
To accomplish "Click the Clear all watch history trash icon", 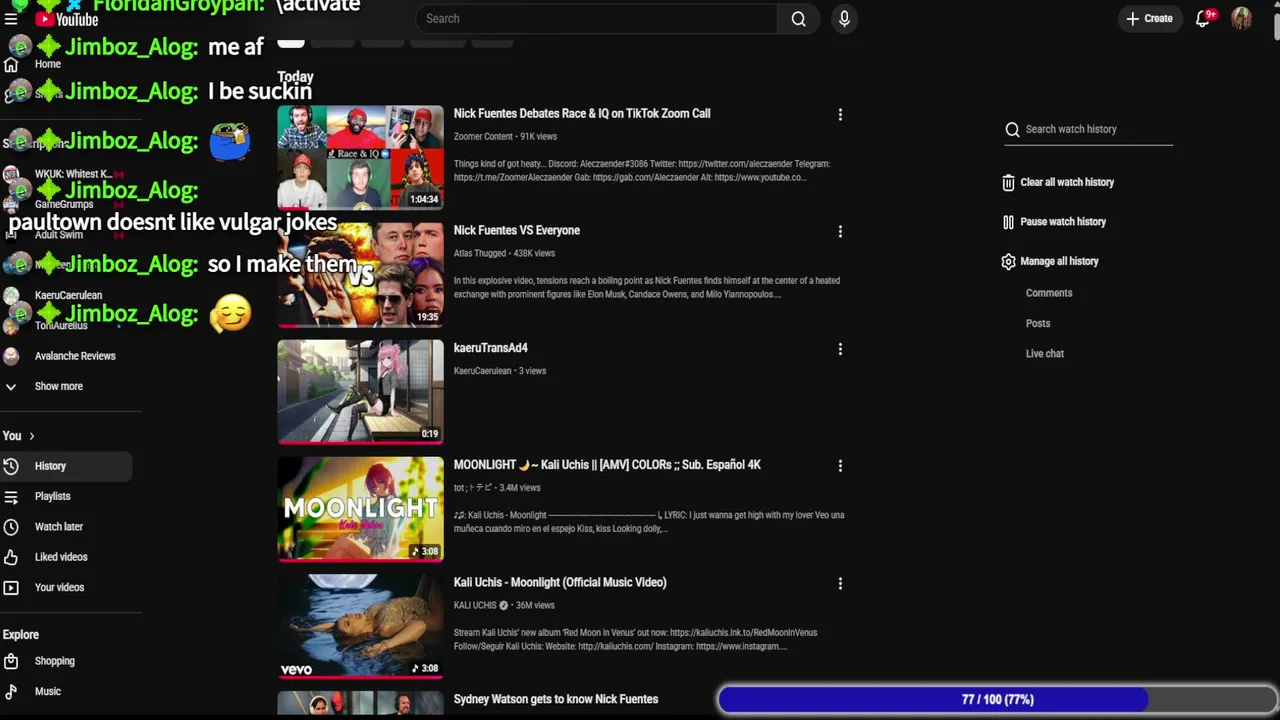I will coord(1008,183).
